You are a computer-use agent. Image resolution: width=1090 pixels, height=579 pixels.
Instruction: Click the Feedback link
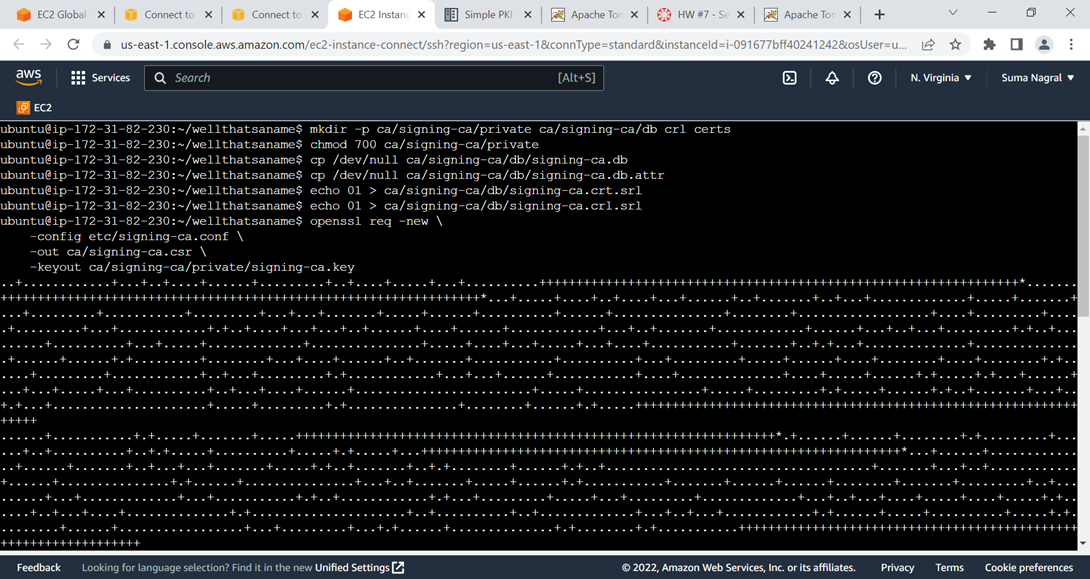point(38,567)
